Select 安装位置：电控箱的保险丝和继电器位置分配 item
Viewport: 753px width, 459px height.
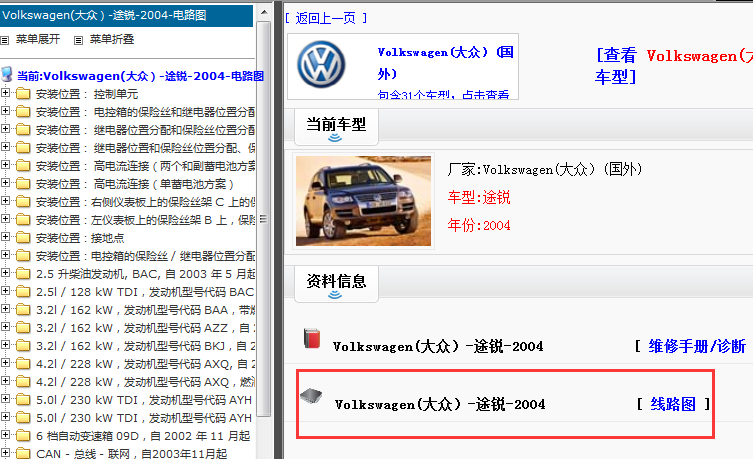(x=146, y=112)
